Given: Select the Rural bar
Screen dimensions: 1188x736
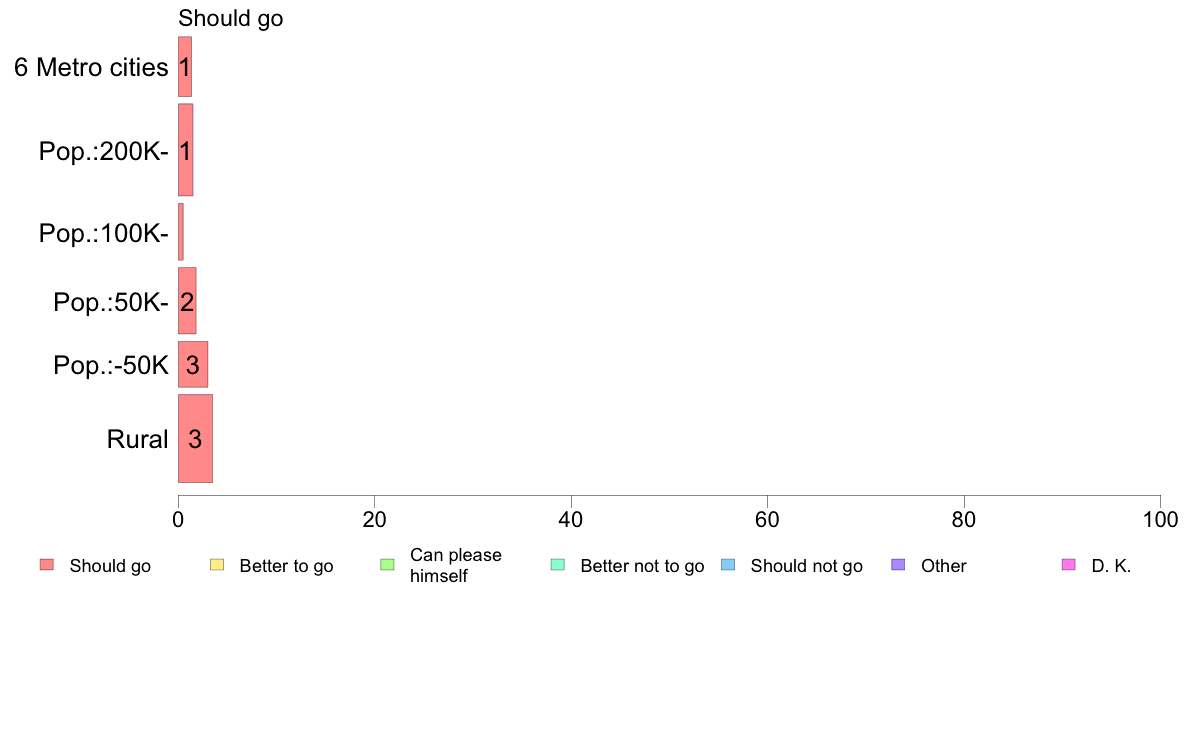Looking at the screenshot, I should point(195,438).
